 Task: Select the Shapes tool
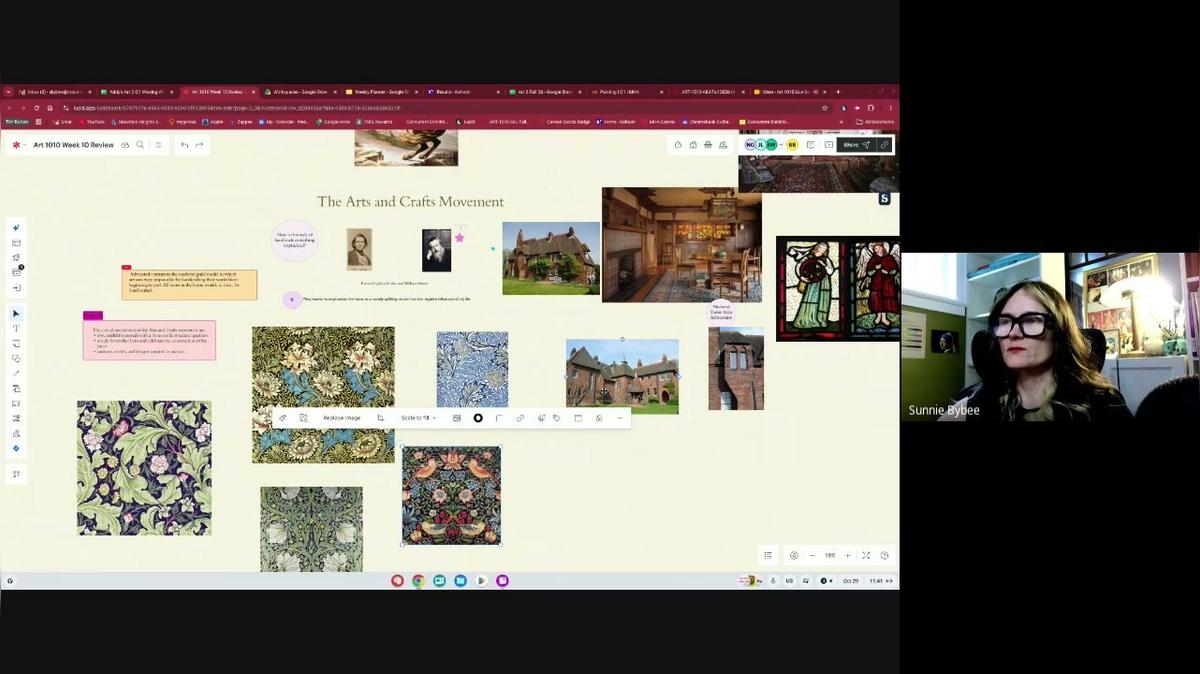[x=16, y=359]
